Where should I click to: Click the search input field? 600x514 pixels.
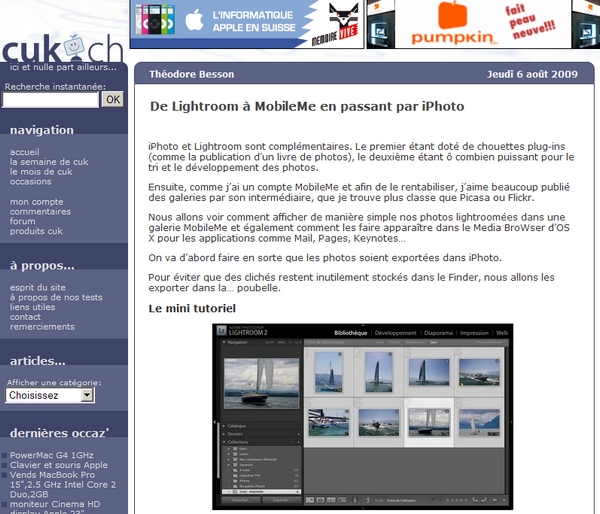click(x=51, y=100)
